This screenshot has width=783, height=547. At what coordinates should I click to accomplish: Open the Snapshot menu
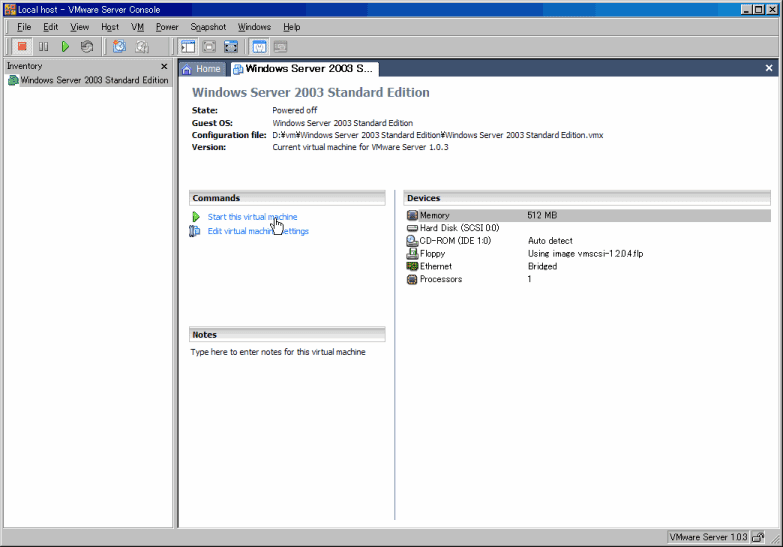tap(208, 27)
